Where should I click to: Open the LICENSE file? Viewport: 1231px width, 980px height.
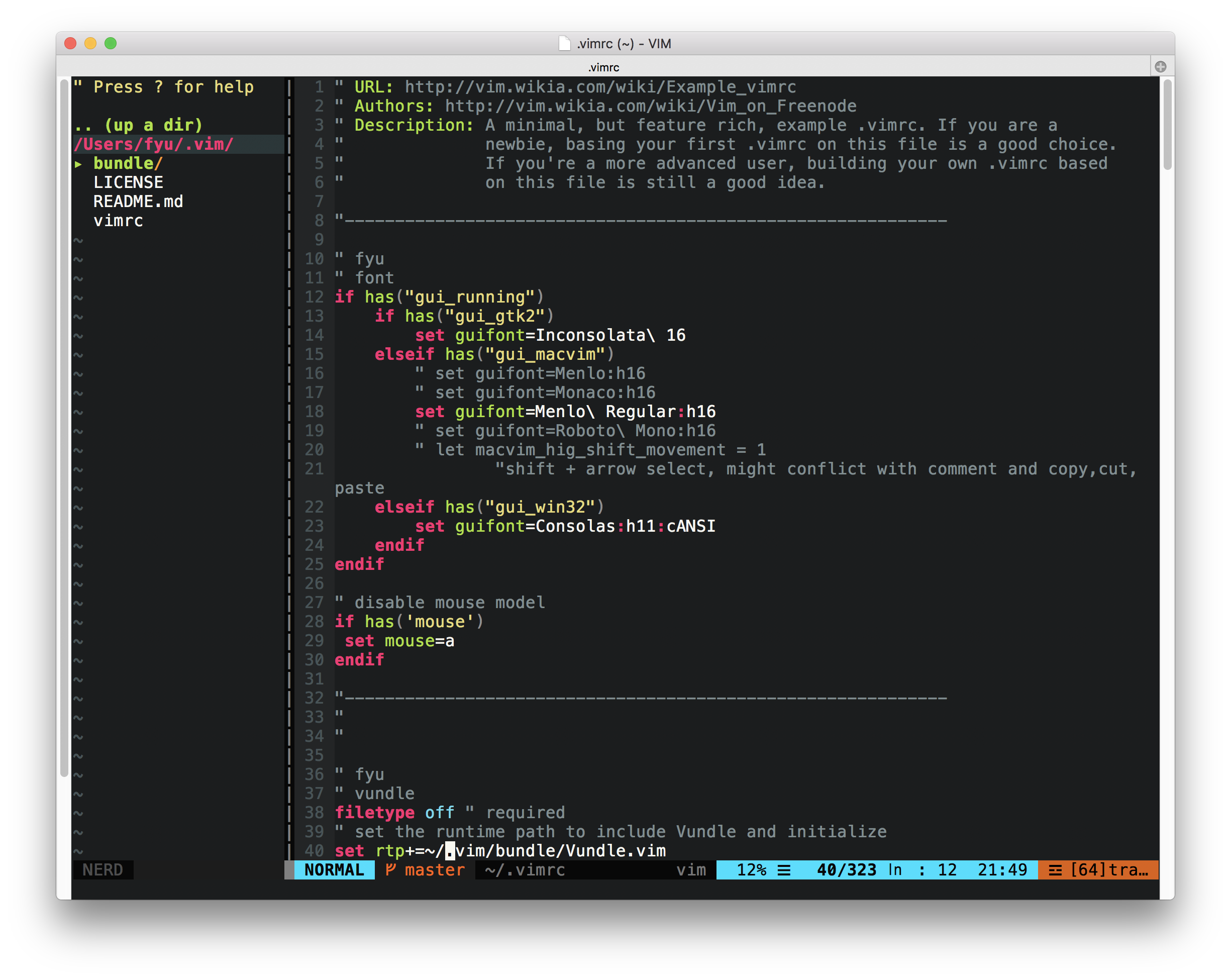coord(128,182)
